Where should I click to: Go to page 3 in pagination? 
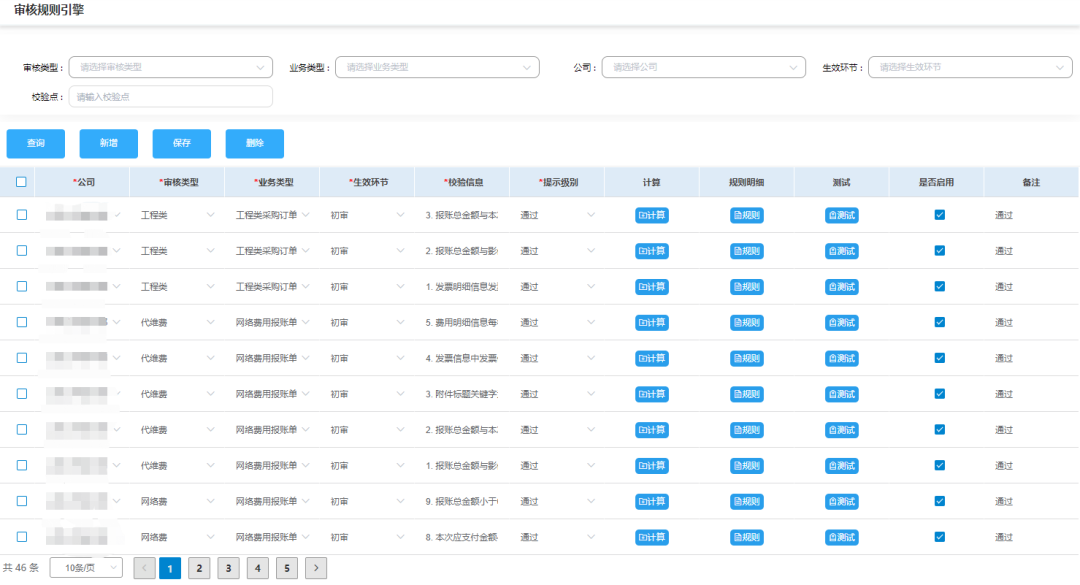(229, 568)
